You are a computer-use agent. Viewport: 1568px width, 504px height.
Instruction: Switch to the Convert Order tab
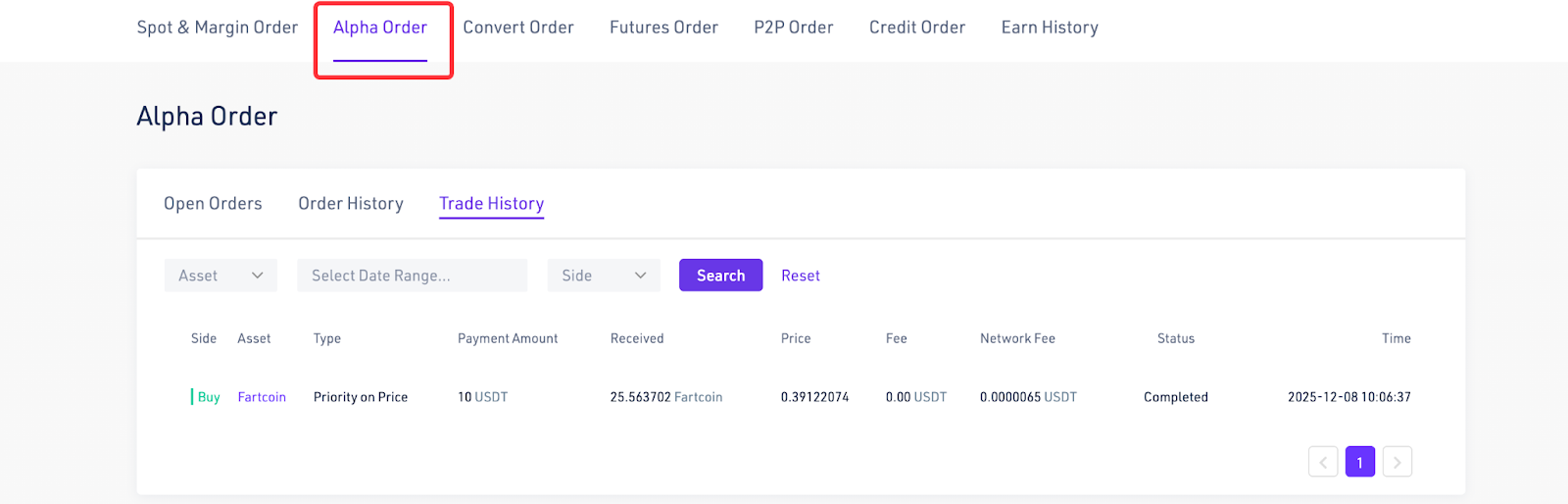[x=518, y=27]
